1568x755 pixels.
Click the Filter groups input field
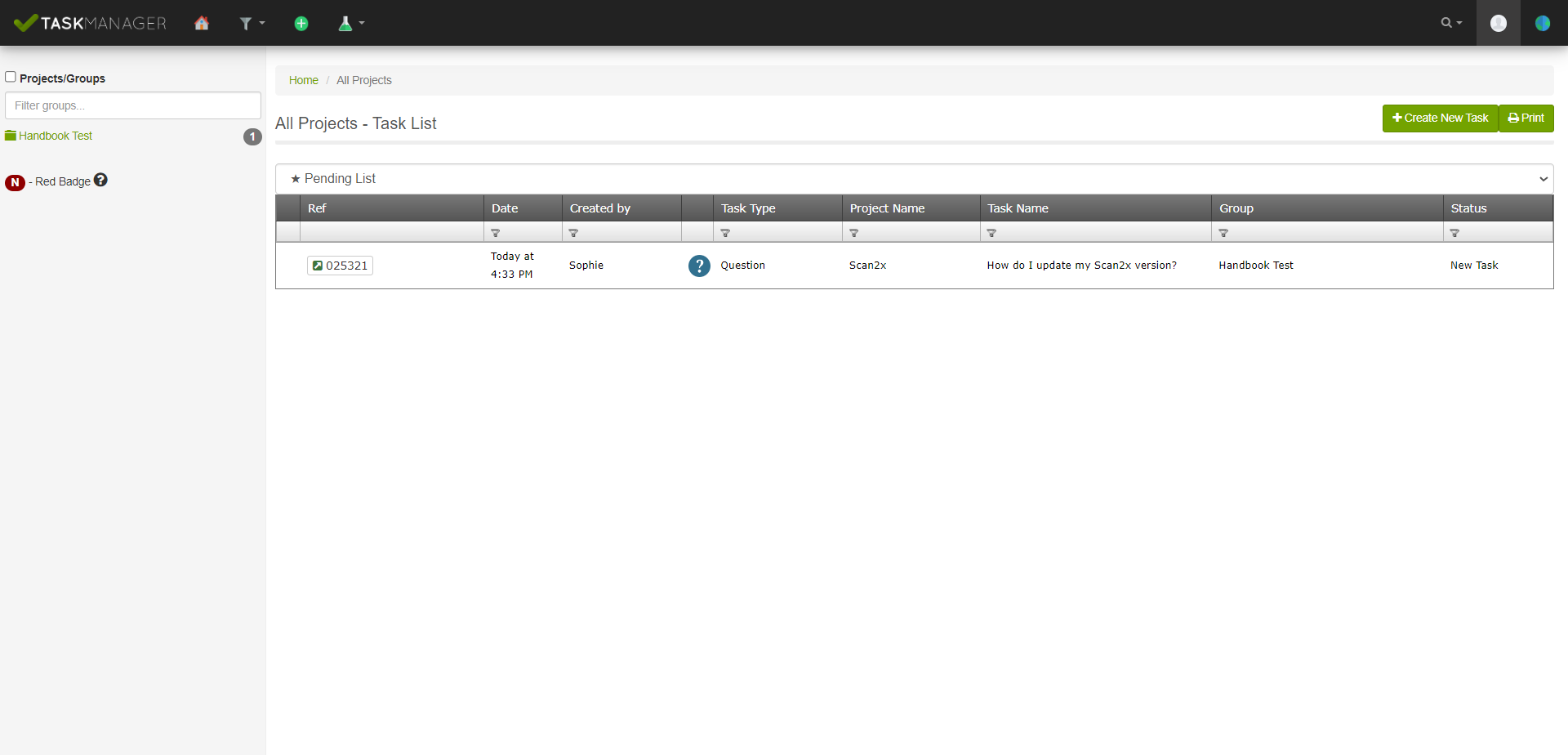point(133,105)
